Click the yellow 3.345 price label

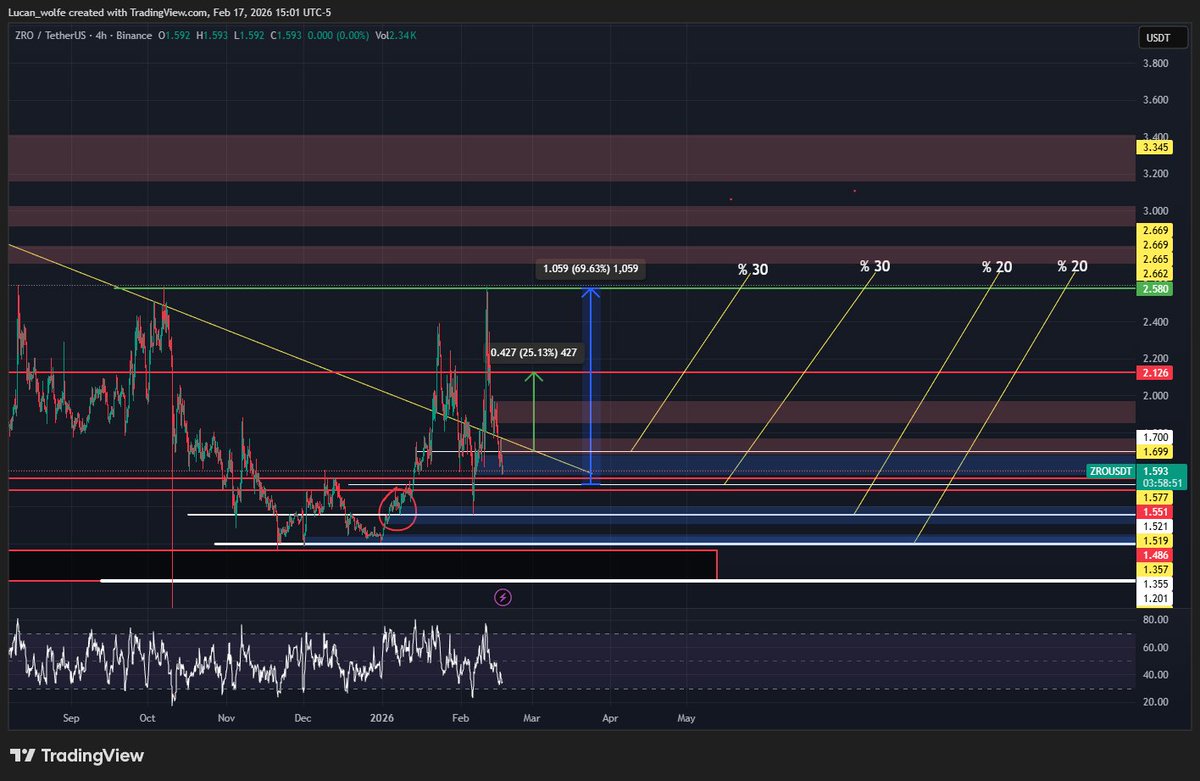tap(1152, 148)
